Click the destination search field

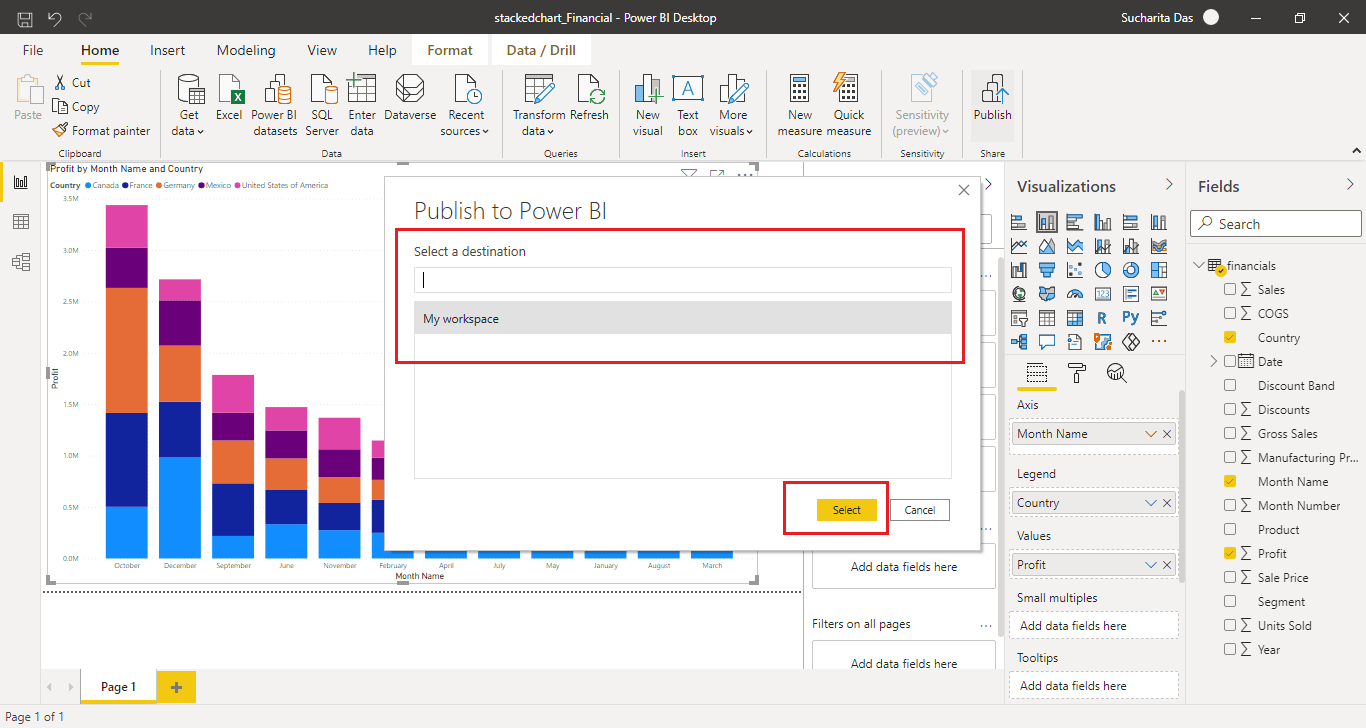(683, 280)
